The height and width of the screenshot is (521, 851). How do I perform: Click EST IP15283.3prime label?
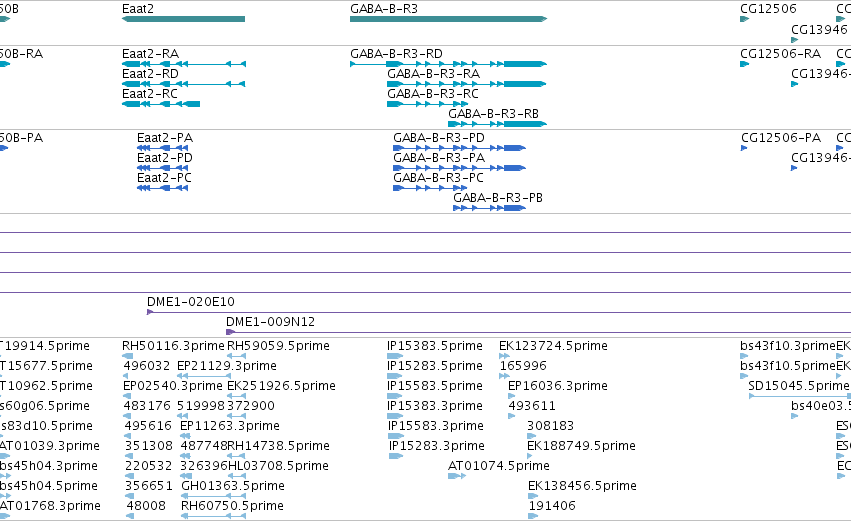tap(437, 446)
